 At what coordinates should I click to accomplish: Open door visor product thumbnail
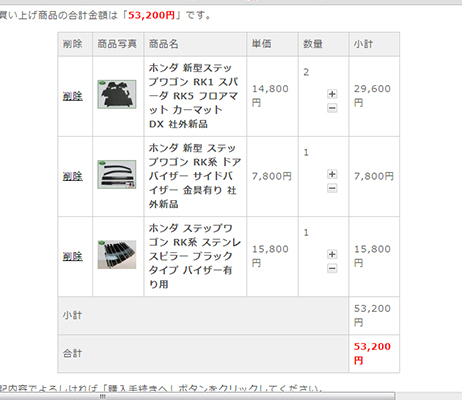coord(117,174)
